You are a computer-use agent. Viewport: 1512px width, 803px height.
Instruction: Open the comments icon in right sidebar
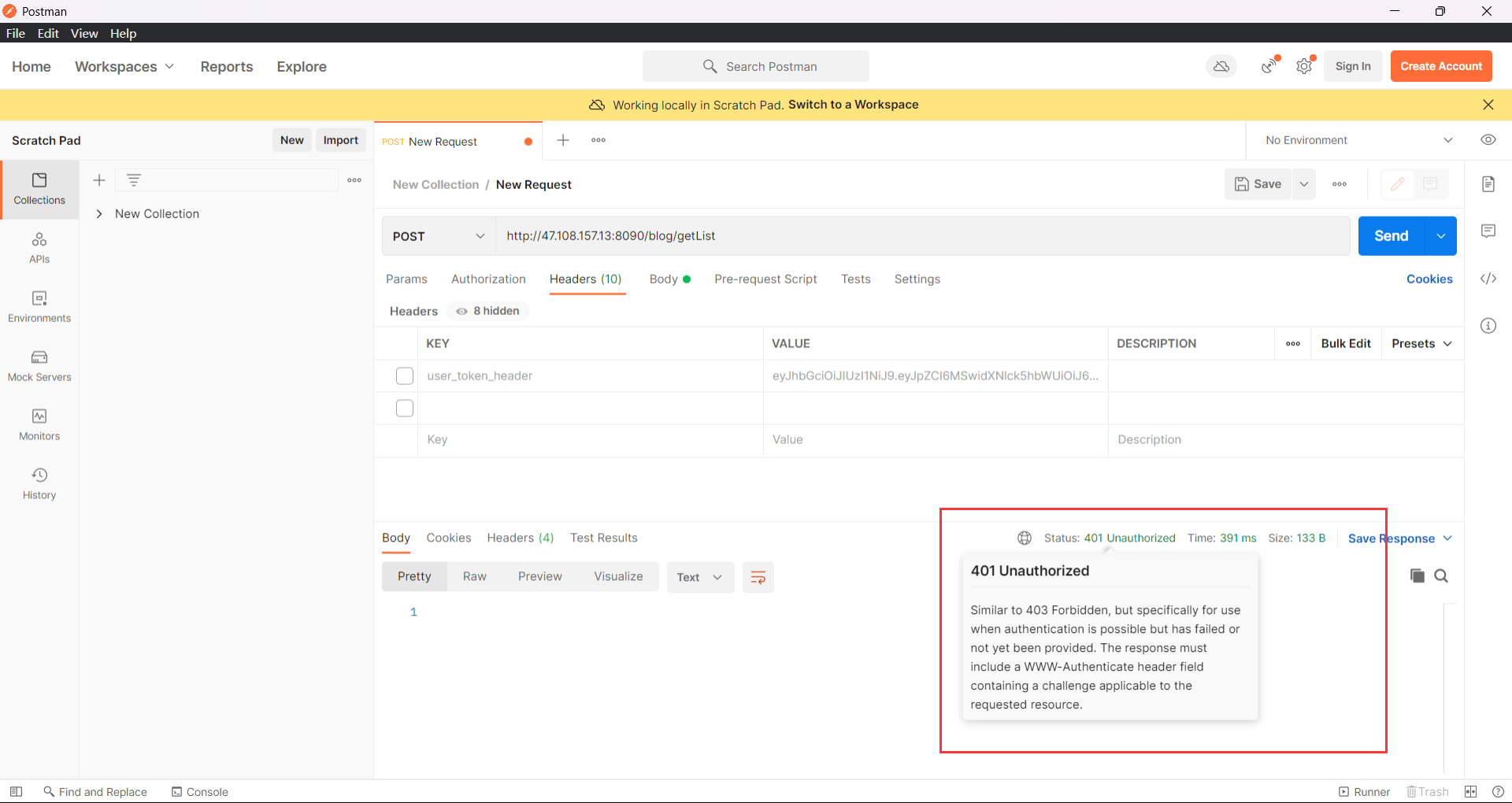(1488, 231)
